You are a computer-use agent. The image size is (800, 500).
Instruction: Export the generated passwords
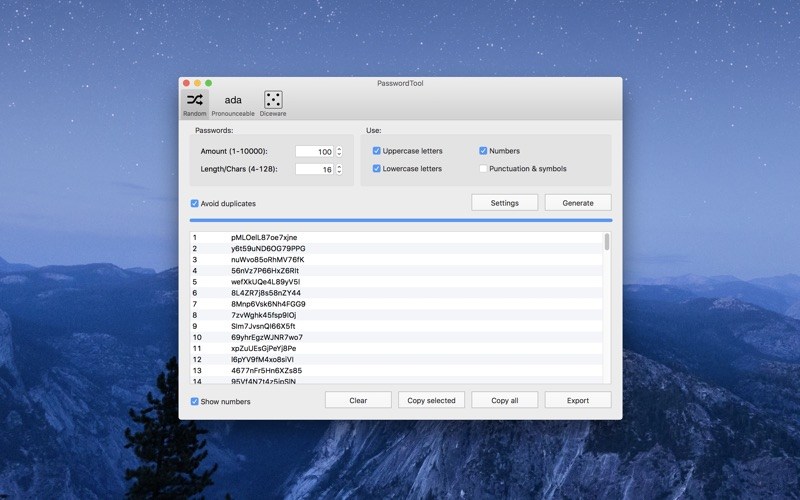point(578,400)
